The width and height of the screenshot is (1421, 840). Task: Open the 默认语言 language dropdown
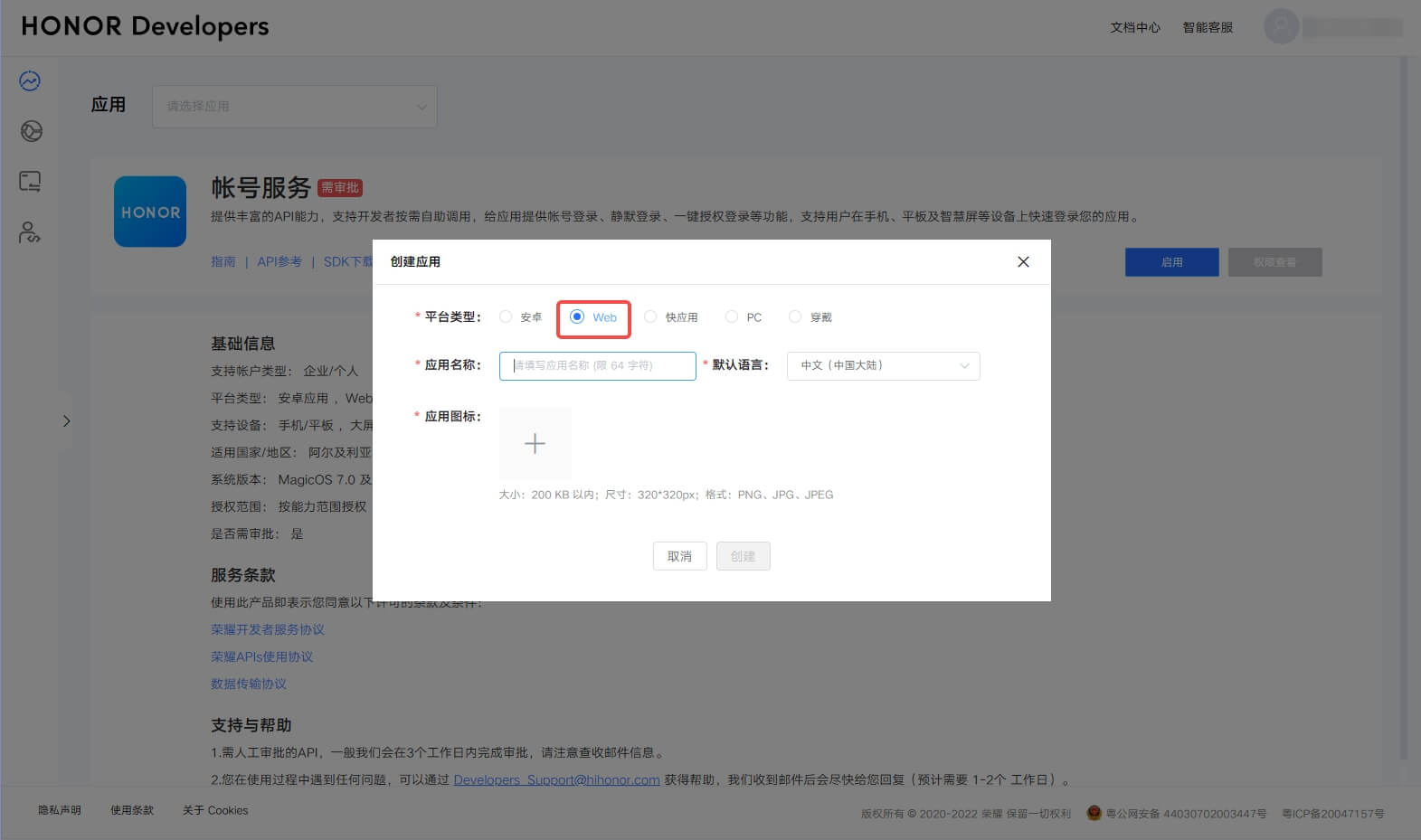(883, 365)
